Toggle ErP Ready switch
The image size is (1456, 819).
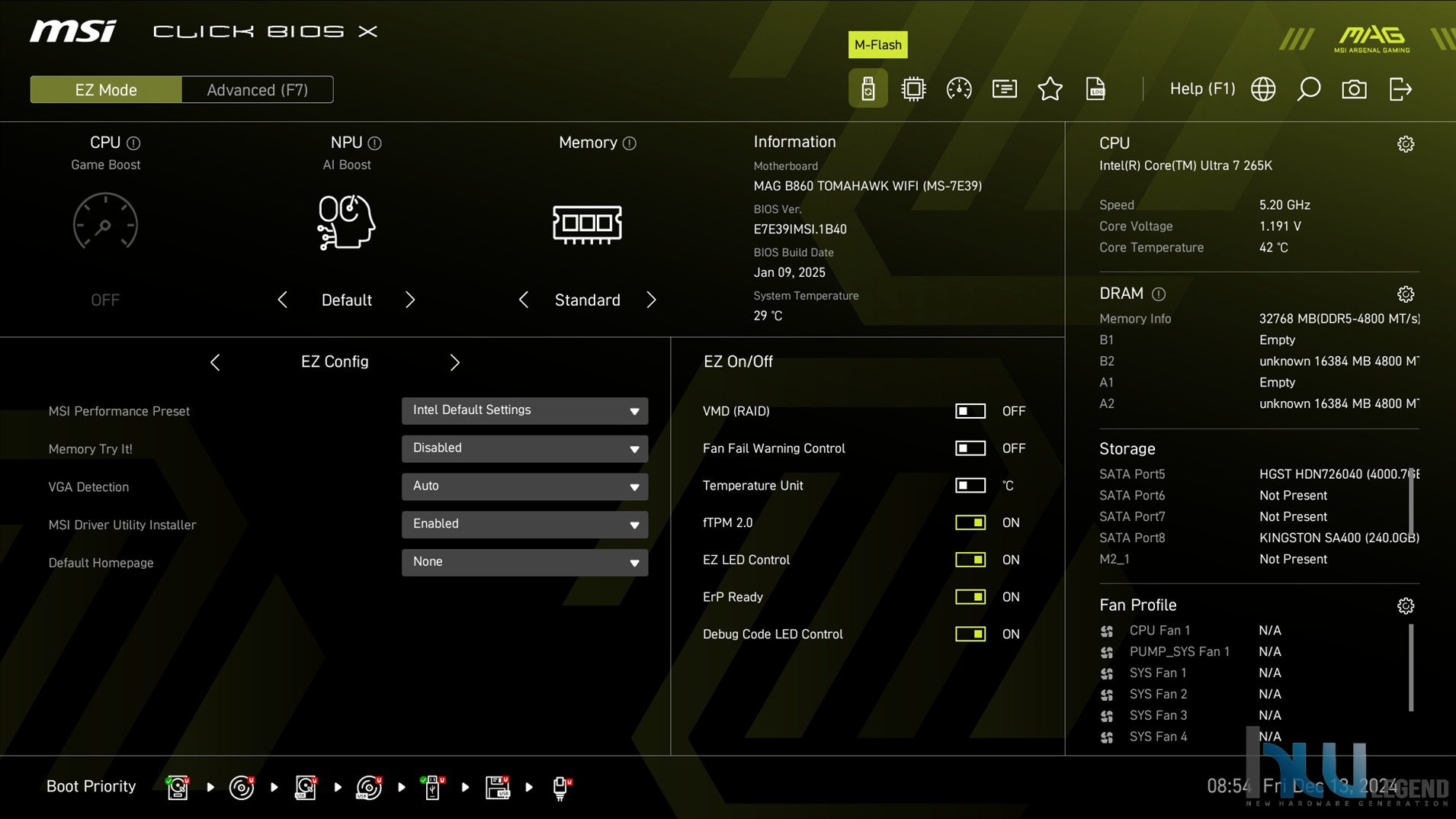coord(970,597)
